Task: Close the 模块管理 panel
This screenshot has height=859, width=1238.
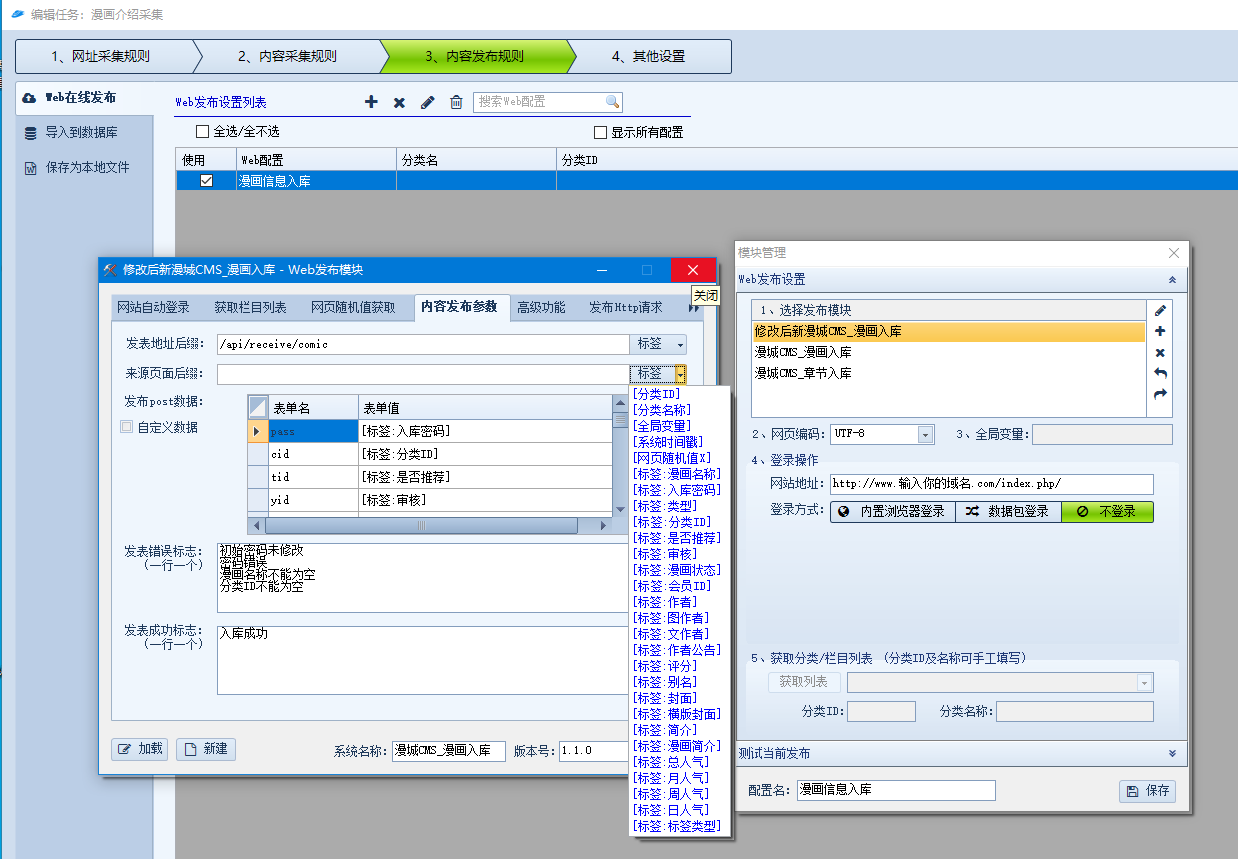Action: 1174,254
